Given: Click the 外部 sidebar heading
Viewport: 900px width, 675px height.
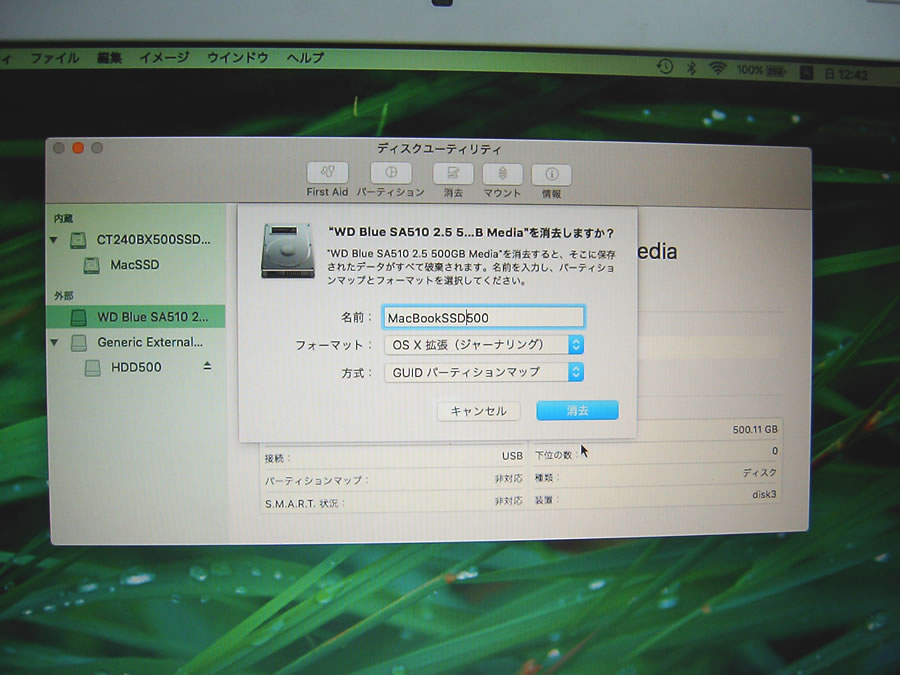Looking at the screenshot, I should [63, 296].
